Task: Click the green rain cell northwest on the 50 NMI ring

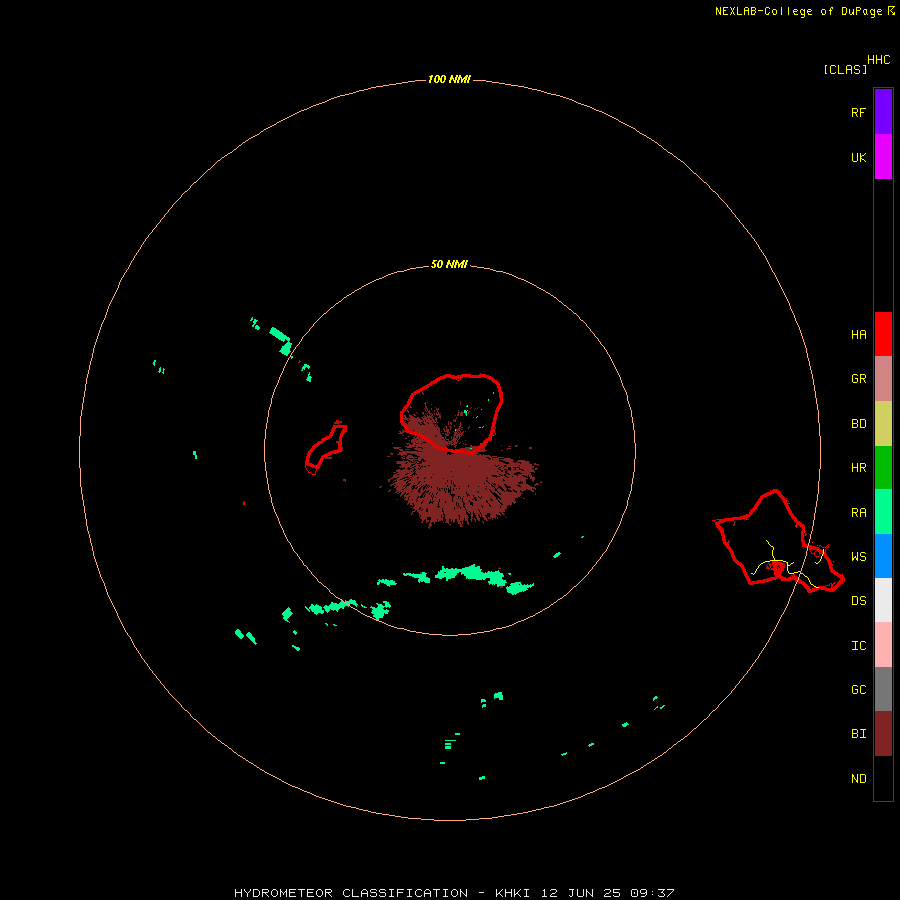Action: click(281, 341)
